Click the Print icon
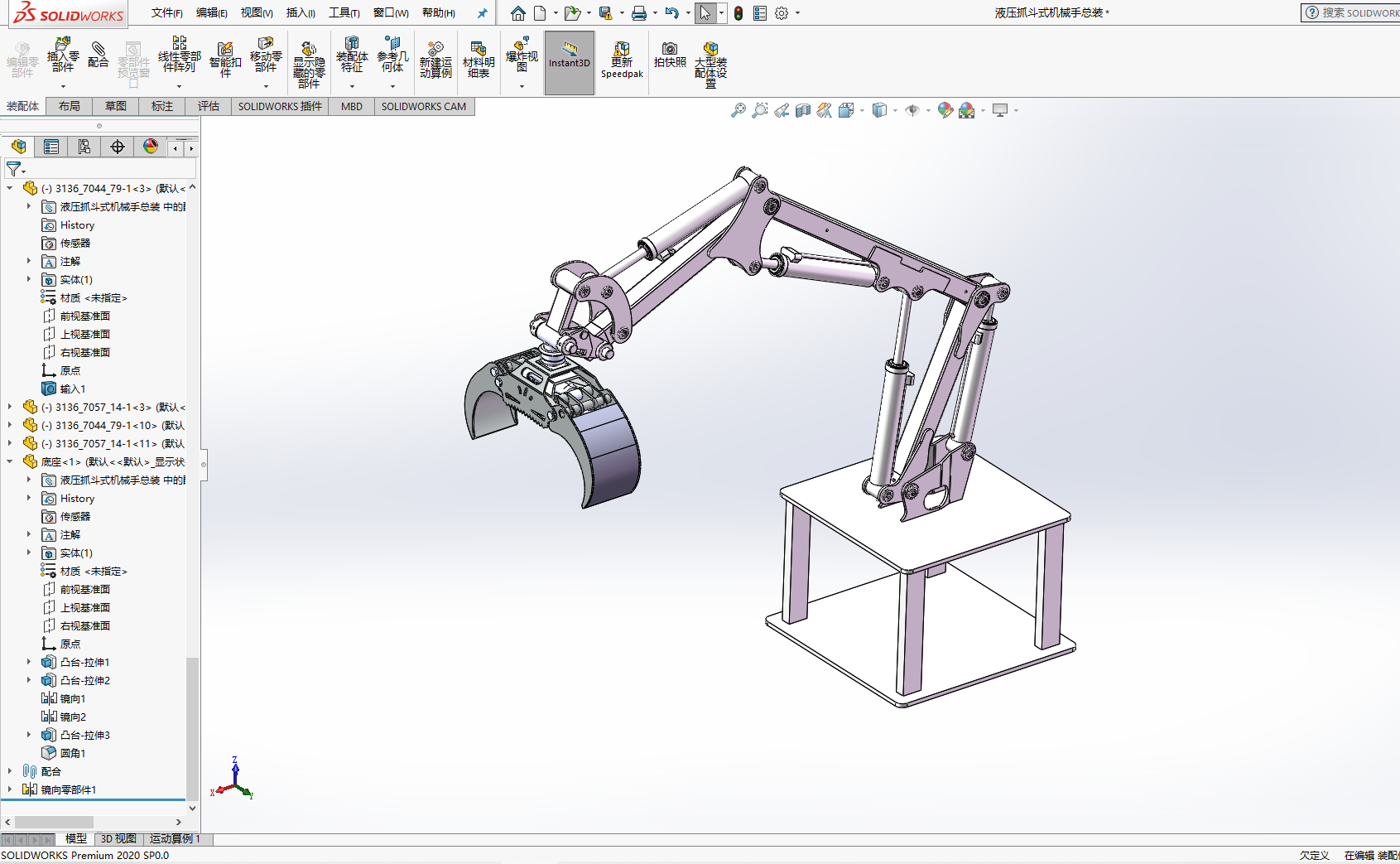 tap(639, 13)
